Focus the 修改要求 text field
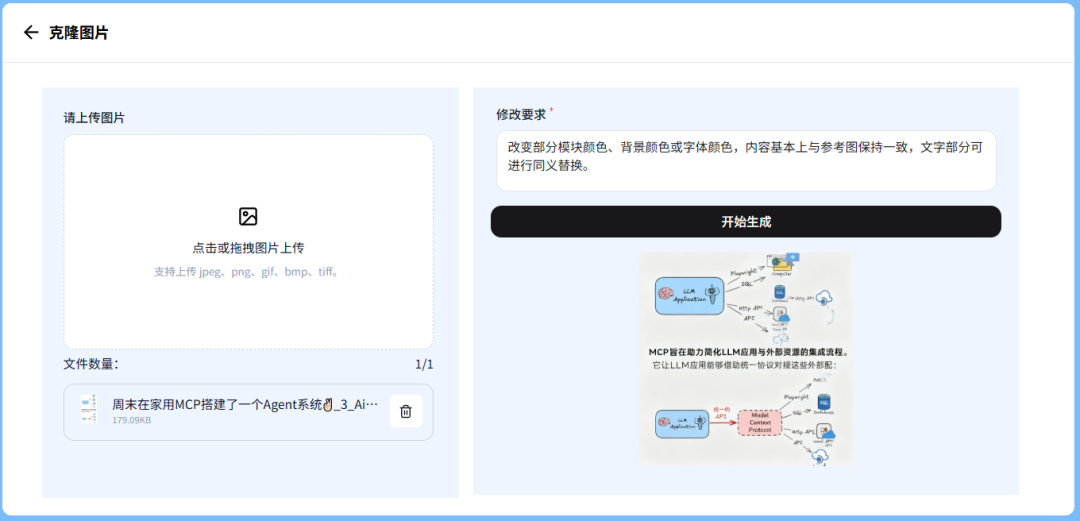Screen dimensions: 1080x521 click(x=746, y=161)
